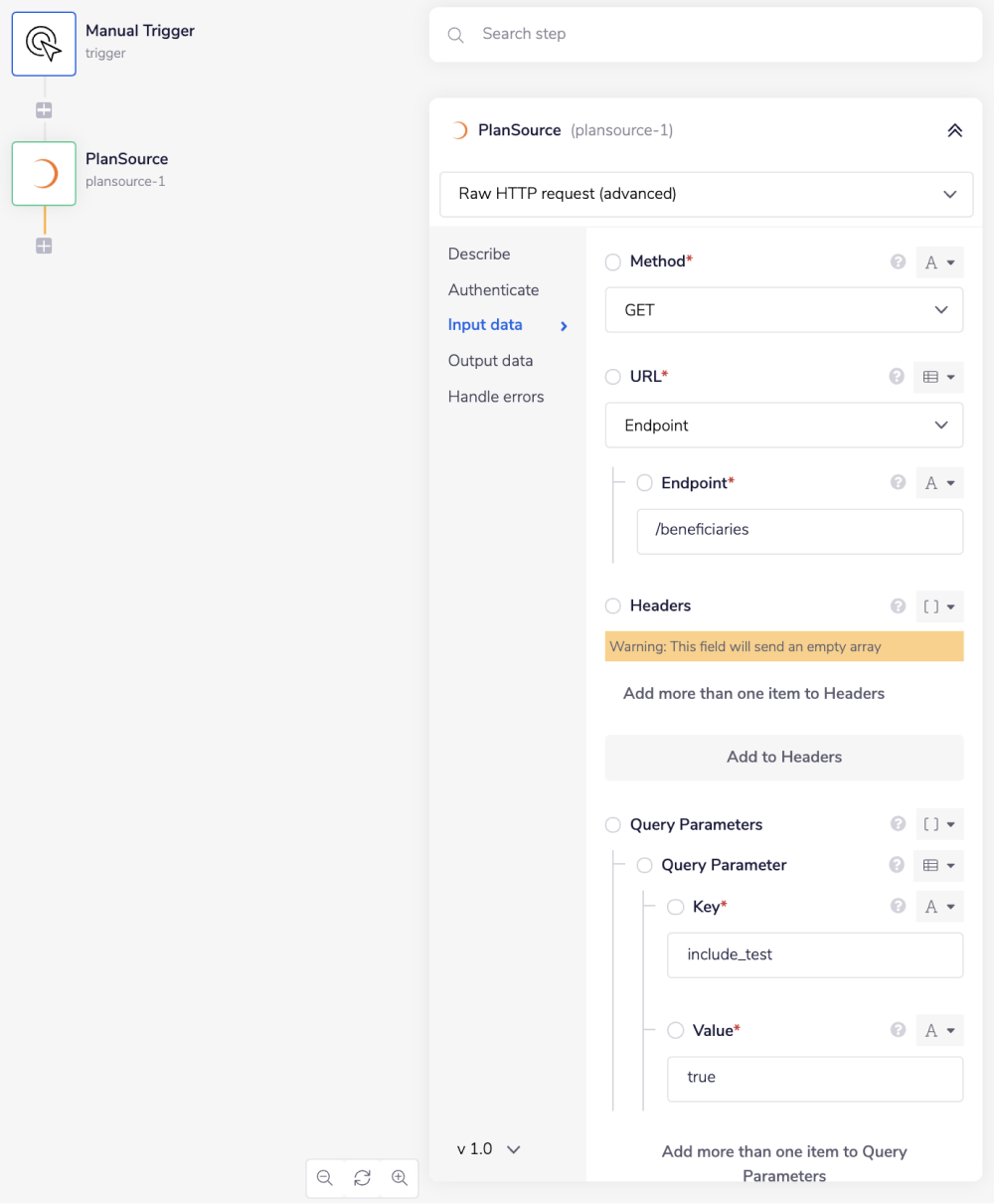Click the /beneficiaries Endpoint input field
994x1204 pixels.
click(x=799, y=530)
